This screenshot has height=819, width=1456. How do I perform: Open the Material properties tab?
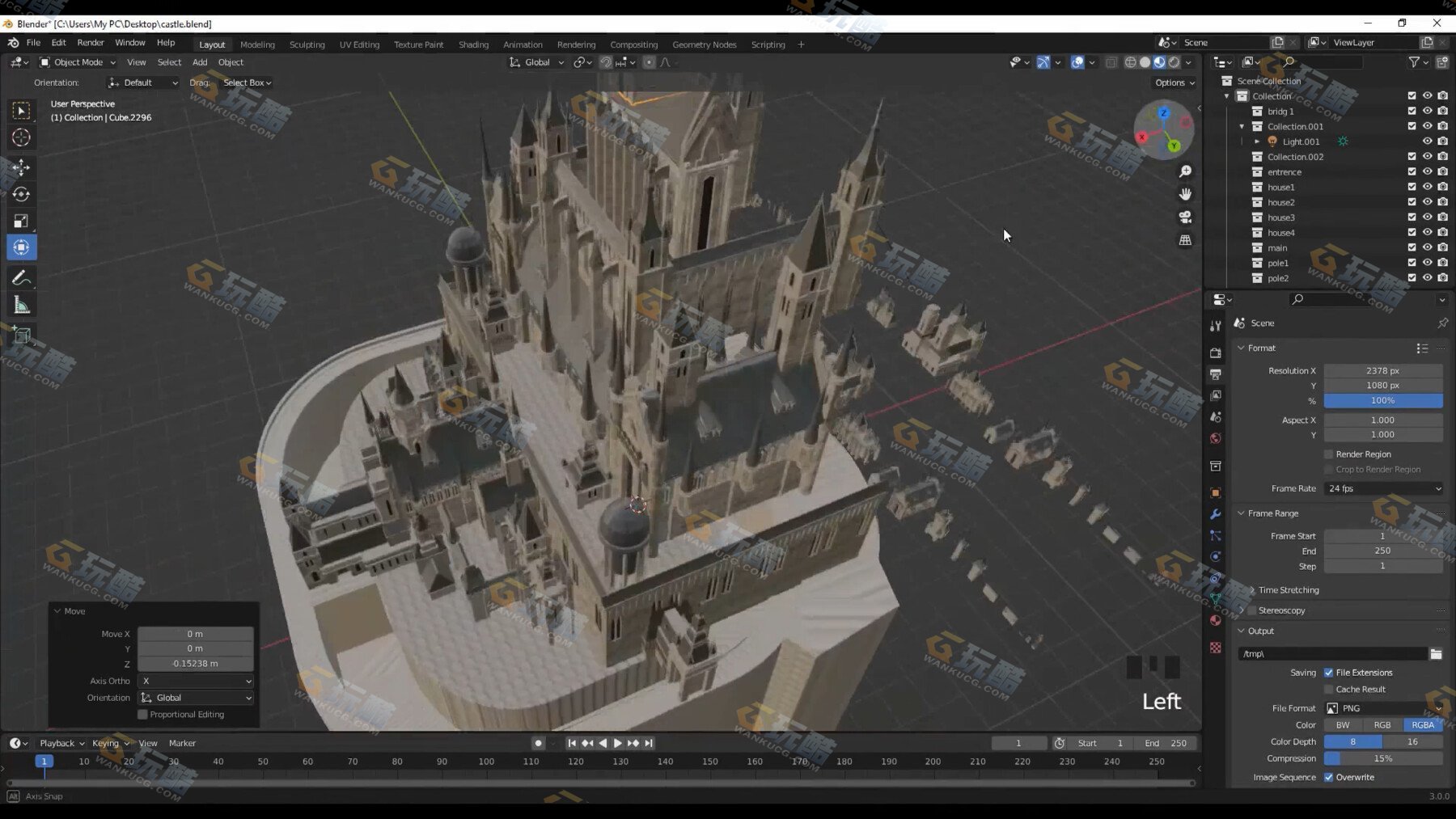[1215, 620]
